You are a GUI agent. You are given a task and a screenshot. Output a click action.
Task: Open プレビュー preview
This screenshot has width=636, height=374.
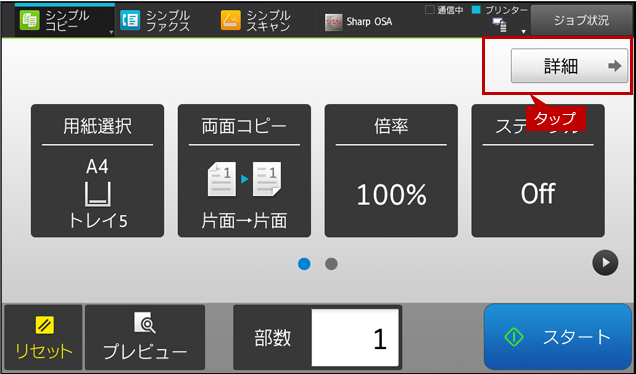point(145,337)
